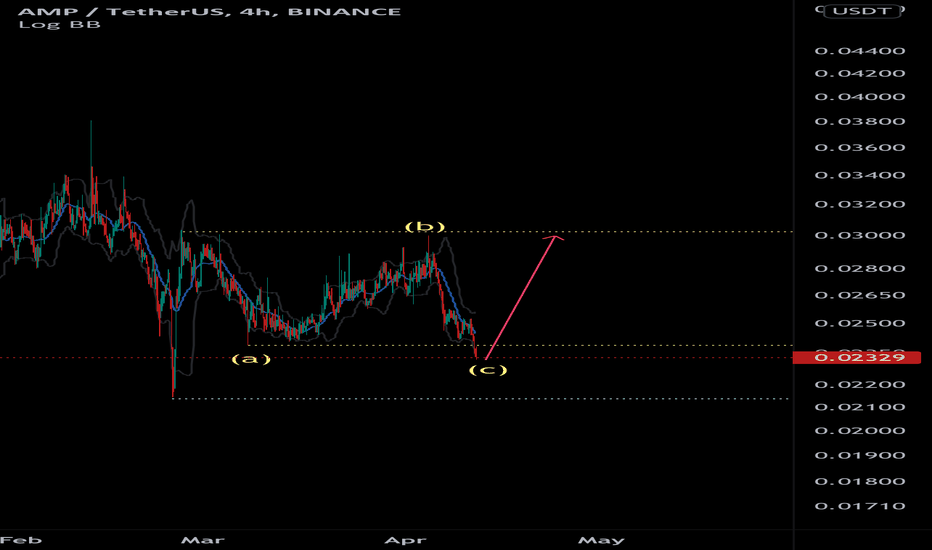Click the 0.02650 price axis label
The image size is (932, 550).
click(860, 296)
